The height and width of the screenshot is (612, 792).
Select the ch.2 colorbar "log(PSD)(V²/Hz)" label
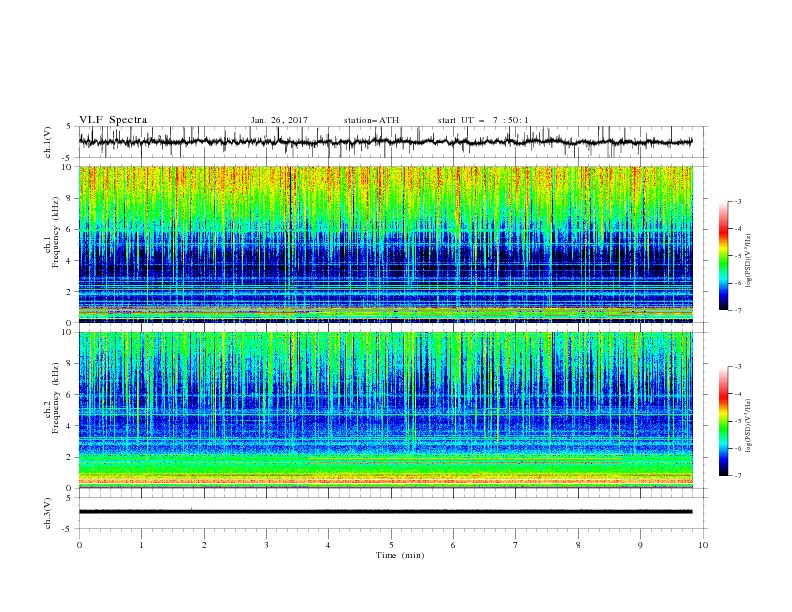748,426
